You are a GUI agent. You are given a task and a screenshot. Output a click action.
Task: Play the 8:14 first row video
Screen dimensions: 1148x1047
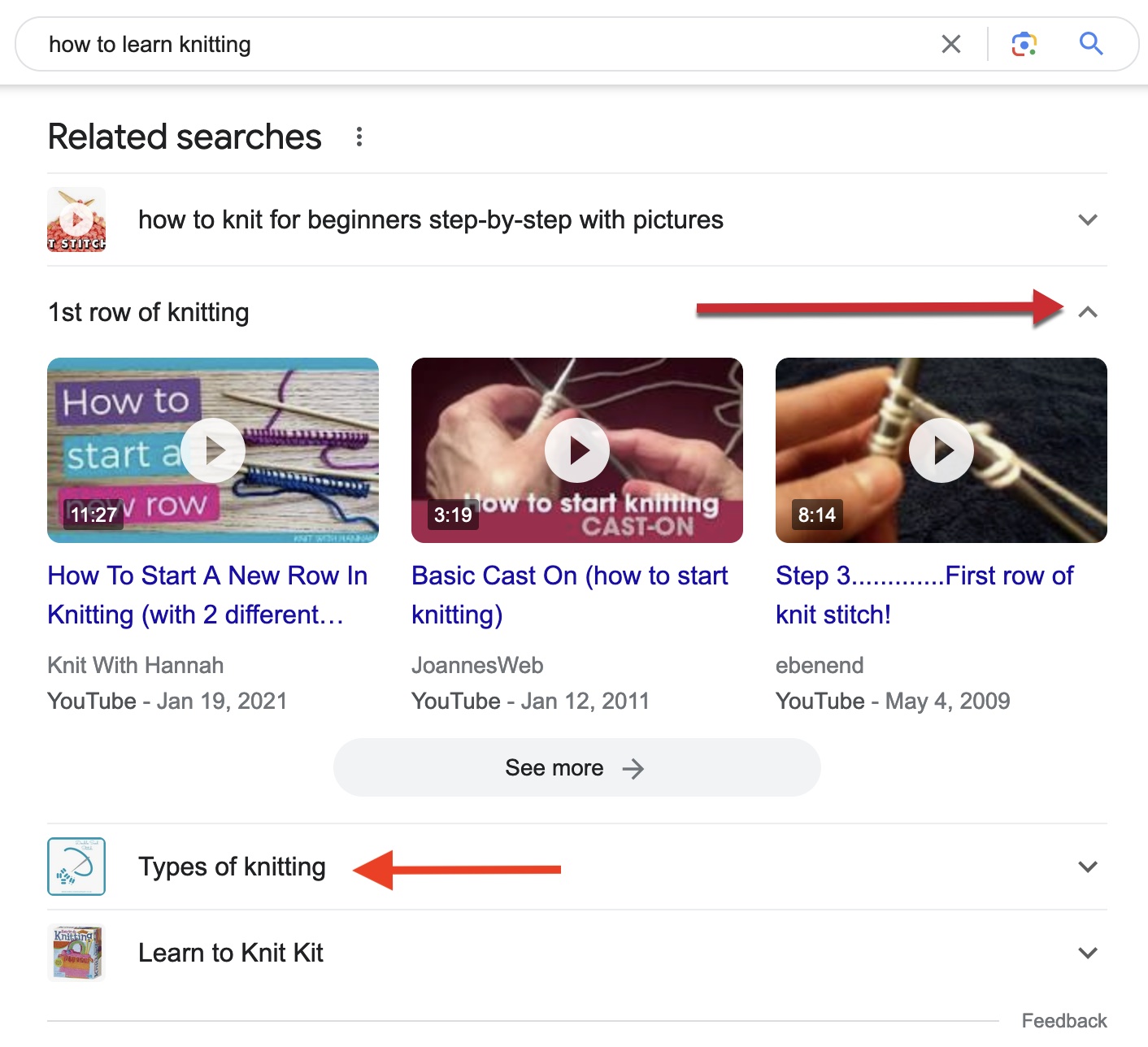[941, 450]
